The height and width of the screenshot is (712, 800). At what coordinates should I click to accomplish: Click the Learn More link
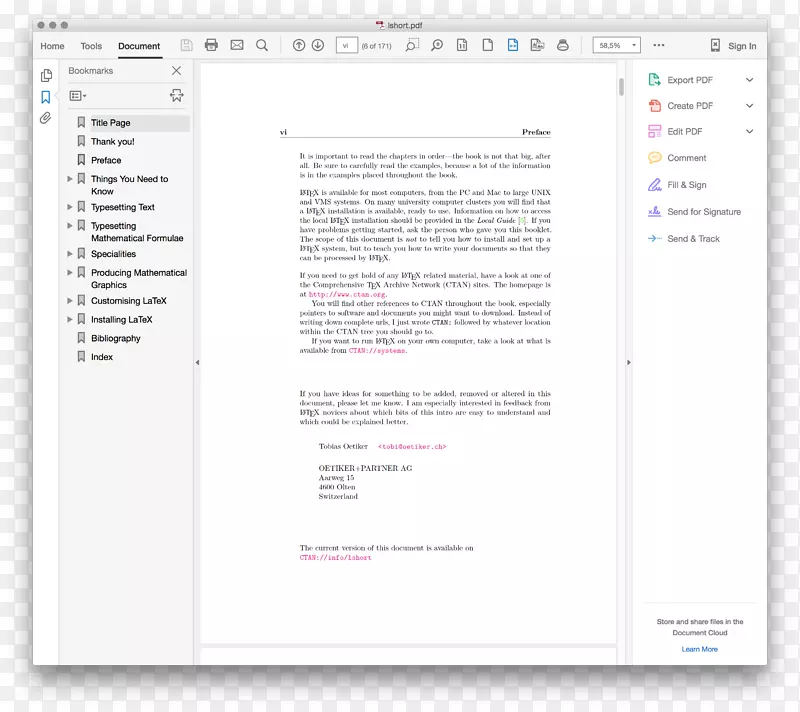coord(698,649)
